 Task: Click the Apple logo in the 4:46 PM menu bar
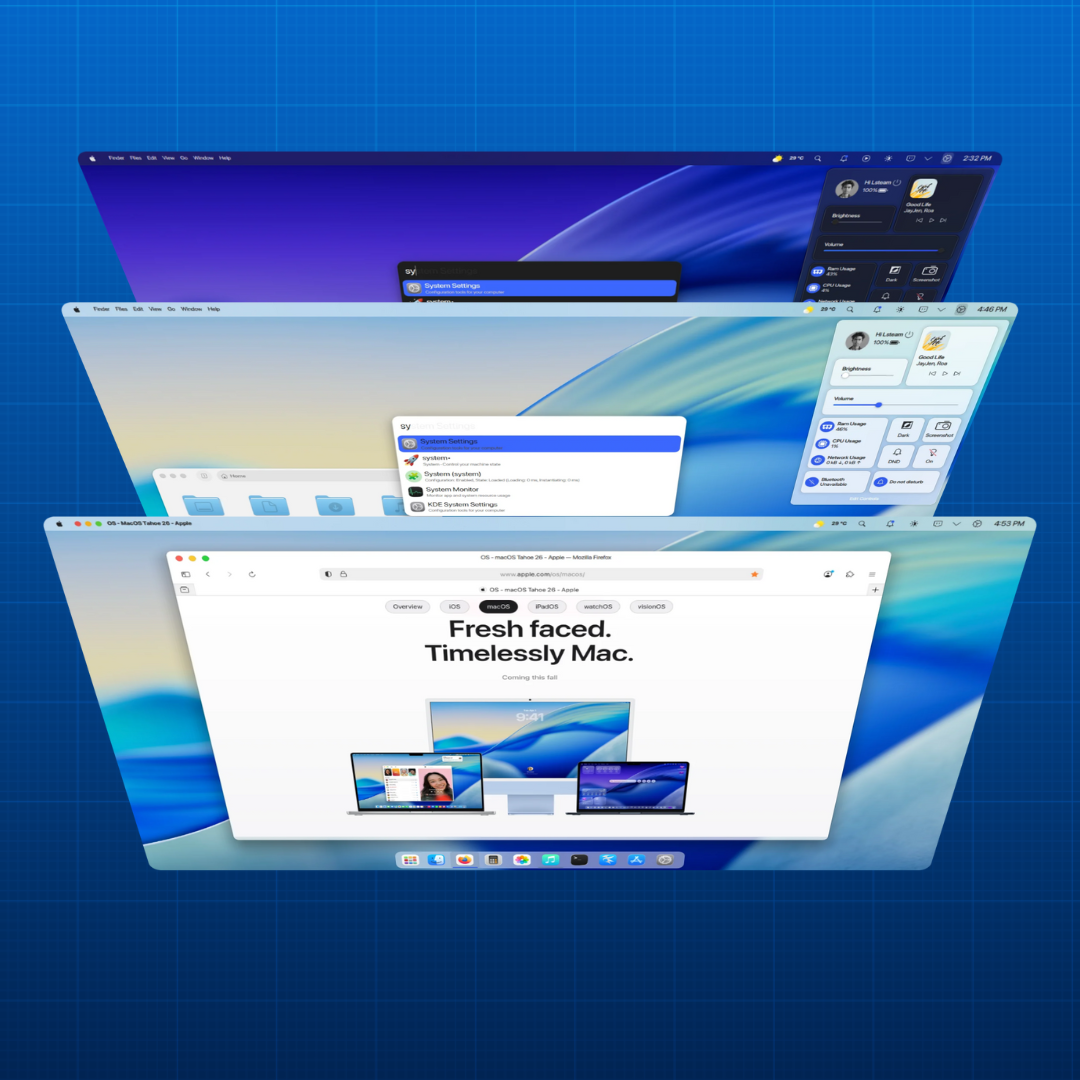tap(76, 309)
